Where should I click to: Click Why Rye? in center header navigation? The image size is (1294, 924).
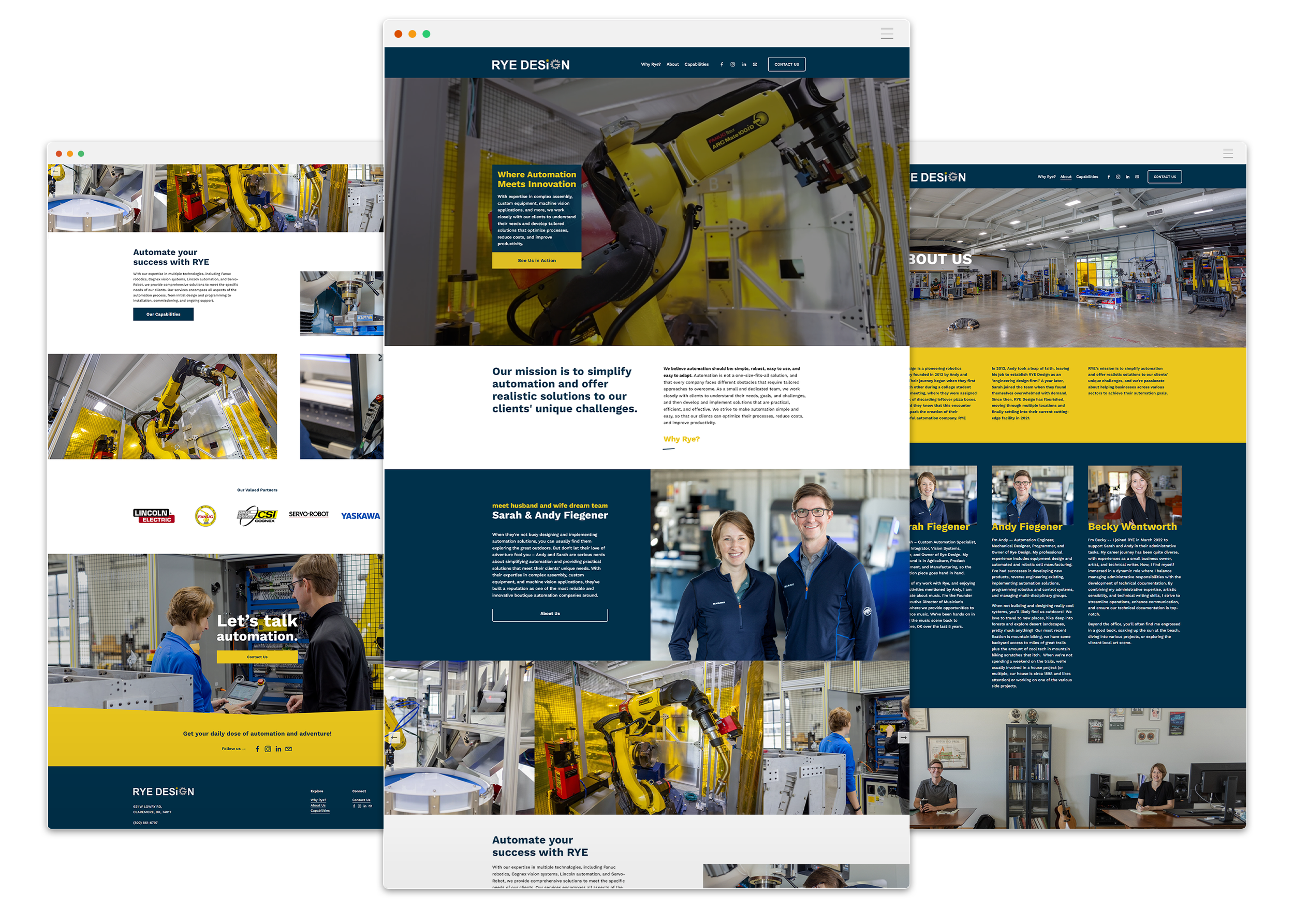pyautogui.click(x=651, y=64)
